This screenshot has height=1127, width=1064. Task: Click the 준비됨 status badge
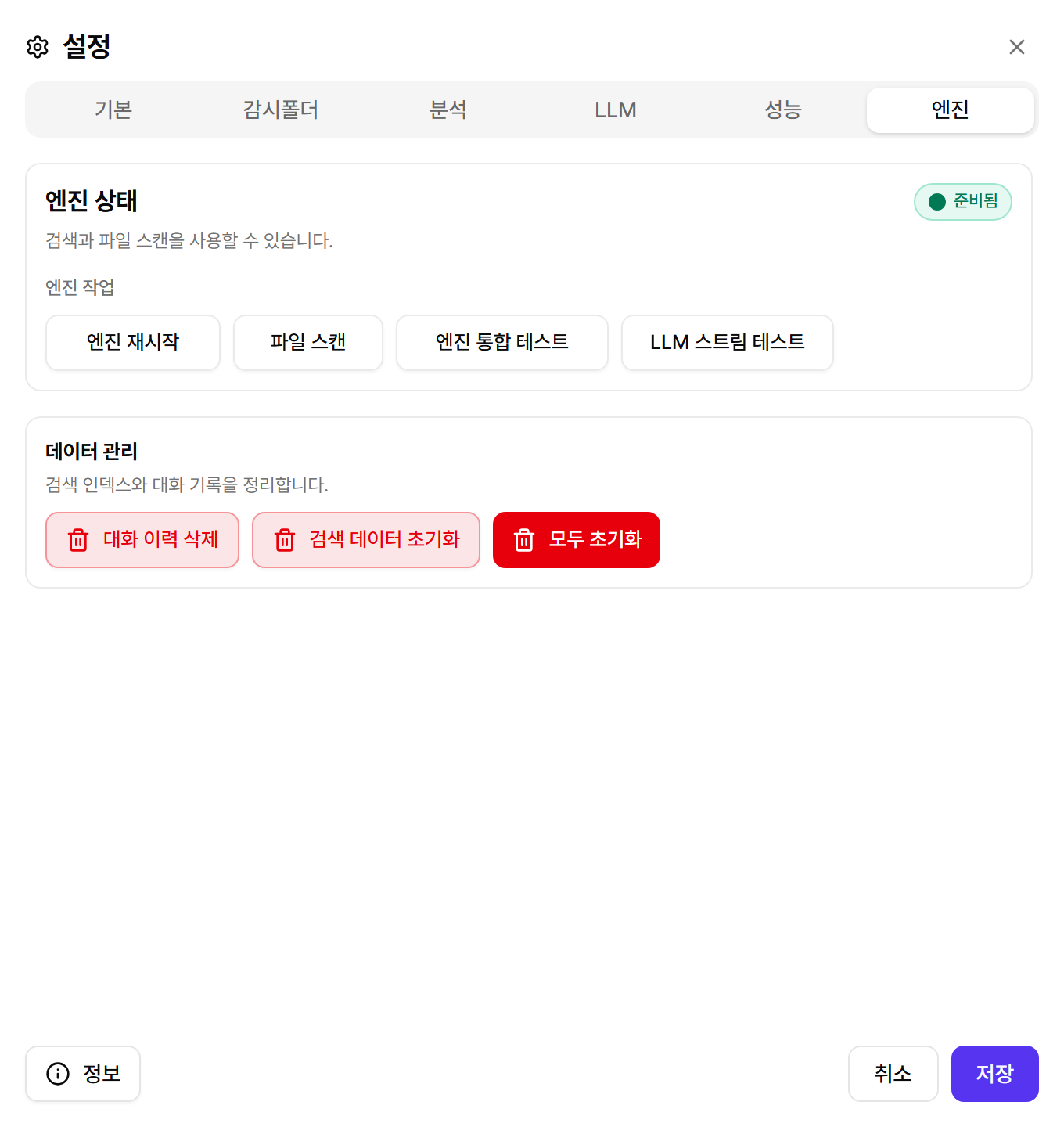pos(963,202)
